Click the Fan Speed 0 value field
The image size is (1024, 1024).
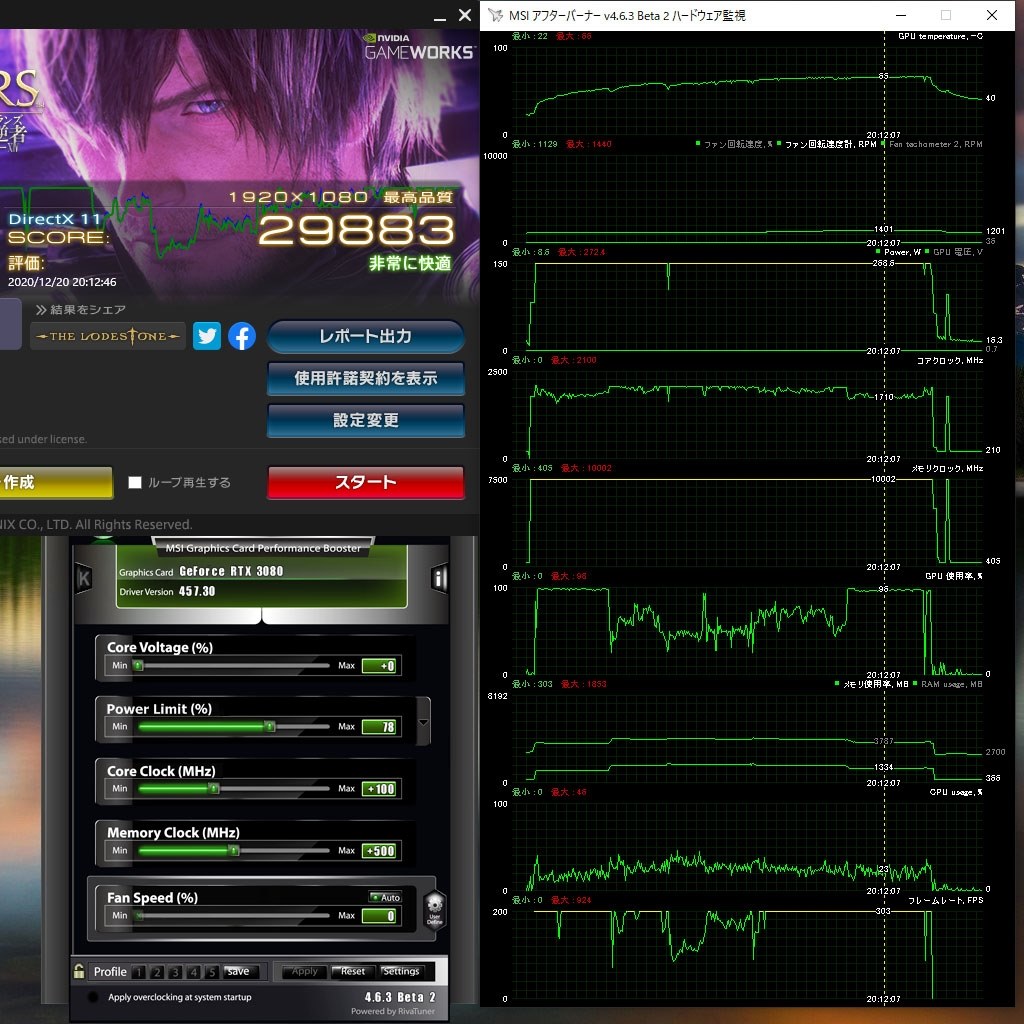coord(379,916)
